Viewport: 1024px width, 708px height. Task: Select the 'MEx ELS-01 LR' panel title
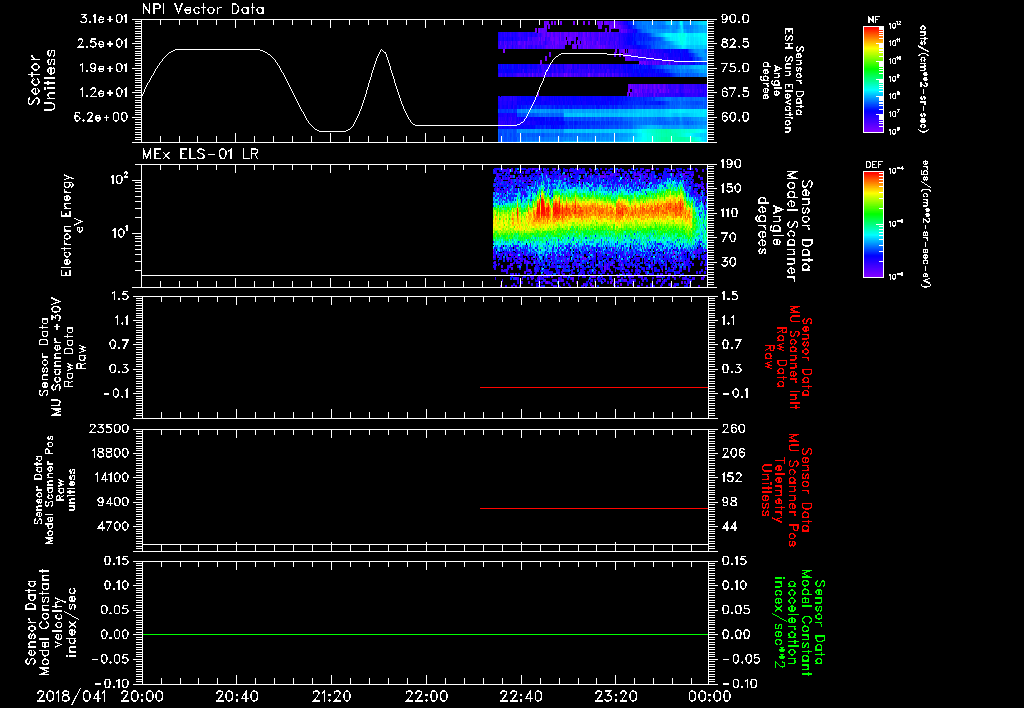tap(200, 154)
